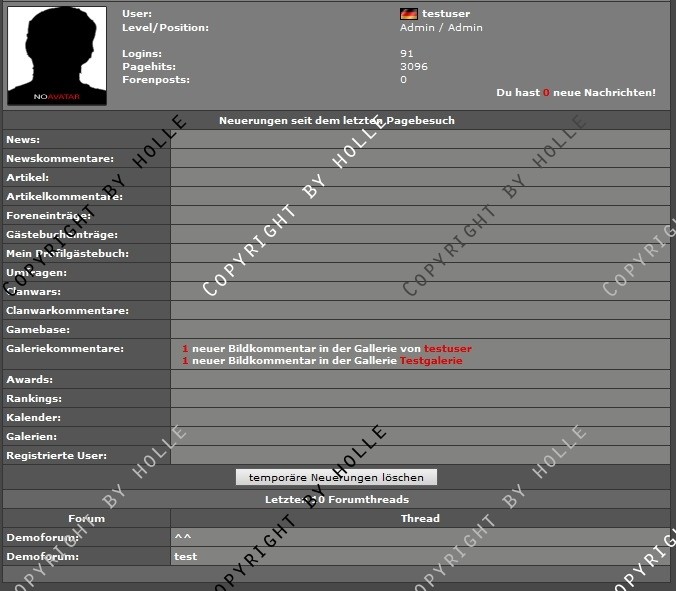
Task: Open forum thread '^^'
Action: coord(183,537)
